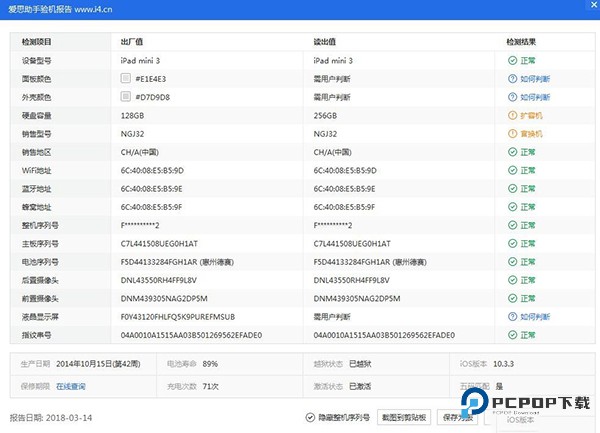Click the check icon in 主板序列号 row
Viewport: 600px width, 433px height.
pyautogui.click(x=512, y=243)
